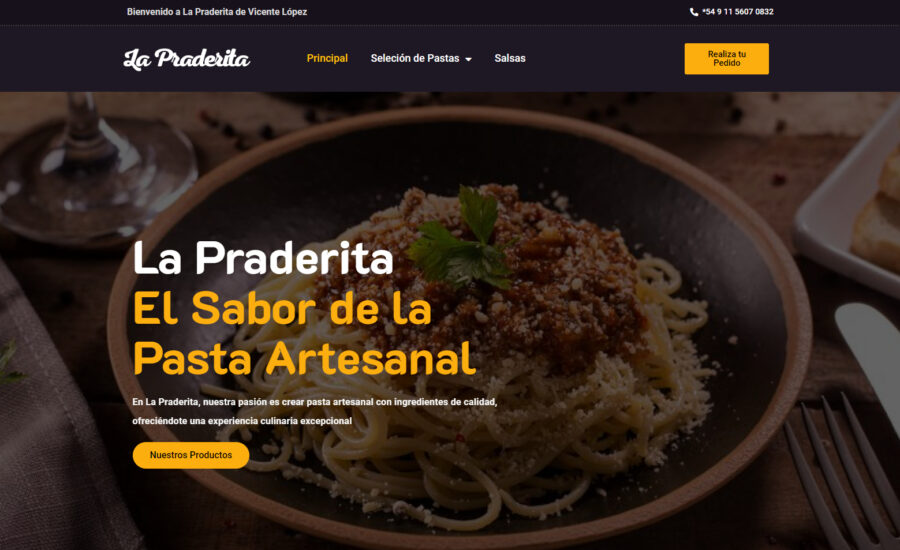Click the Bienvenido a La Praderita welcome text
The image size is (900, 550).
pyautogui.click(x=216, y=11)
